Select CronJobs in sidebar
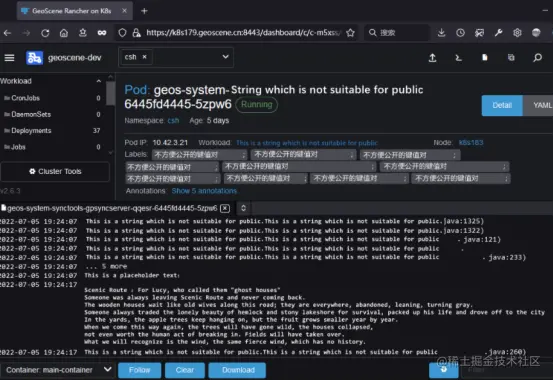Screen dimensions: 554x381 (25, 98)
